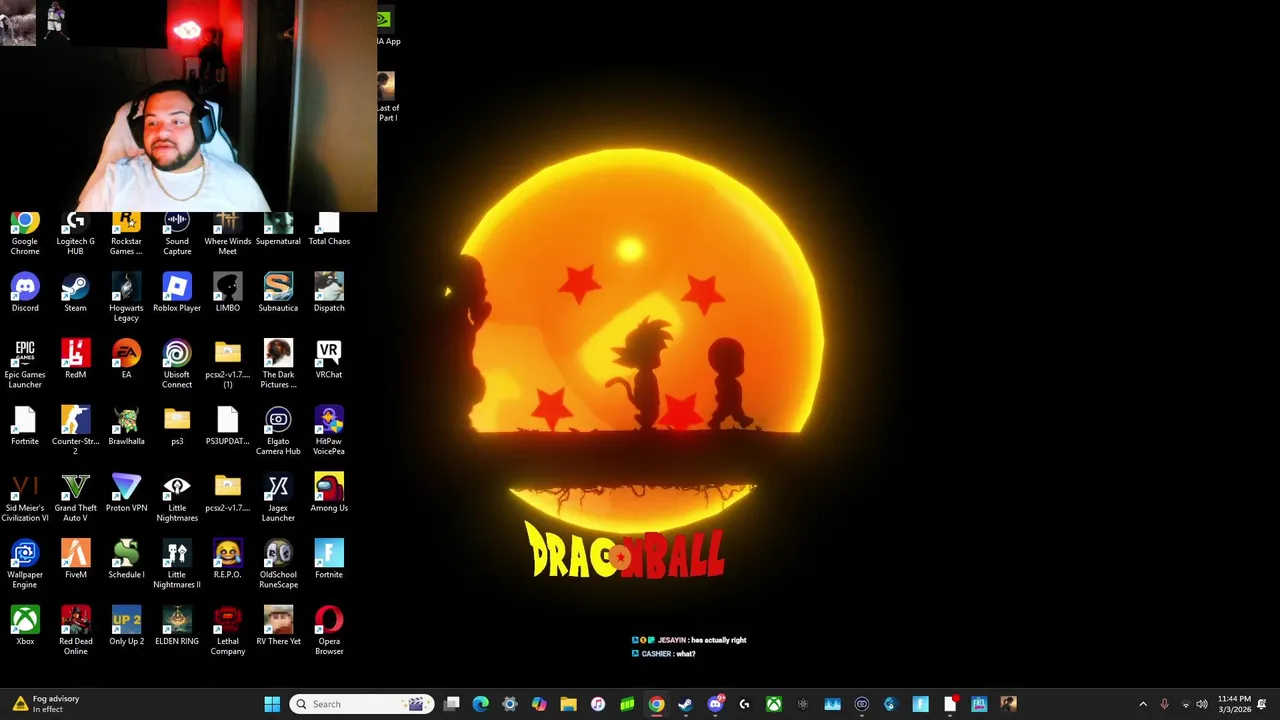Open Discord from the taskbar
Viewport: 1280px width, 720px height.
pos(715,704)
